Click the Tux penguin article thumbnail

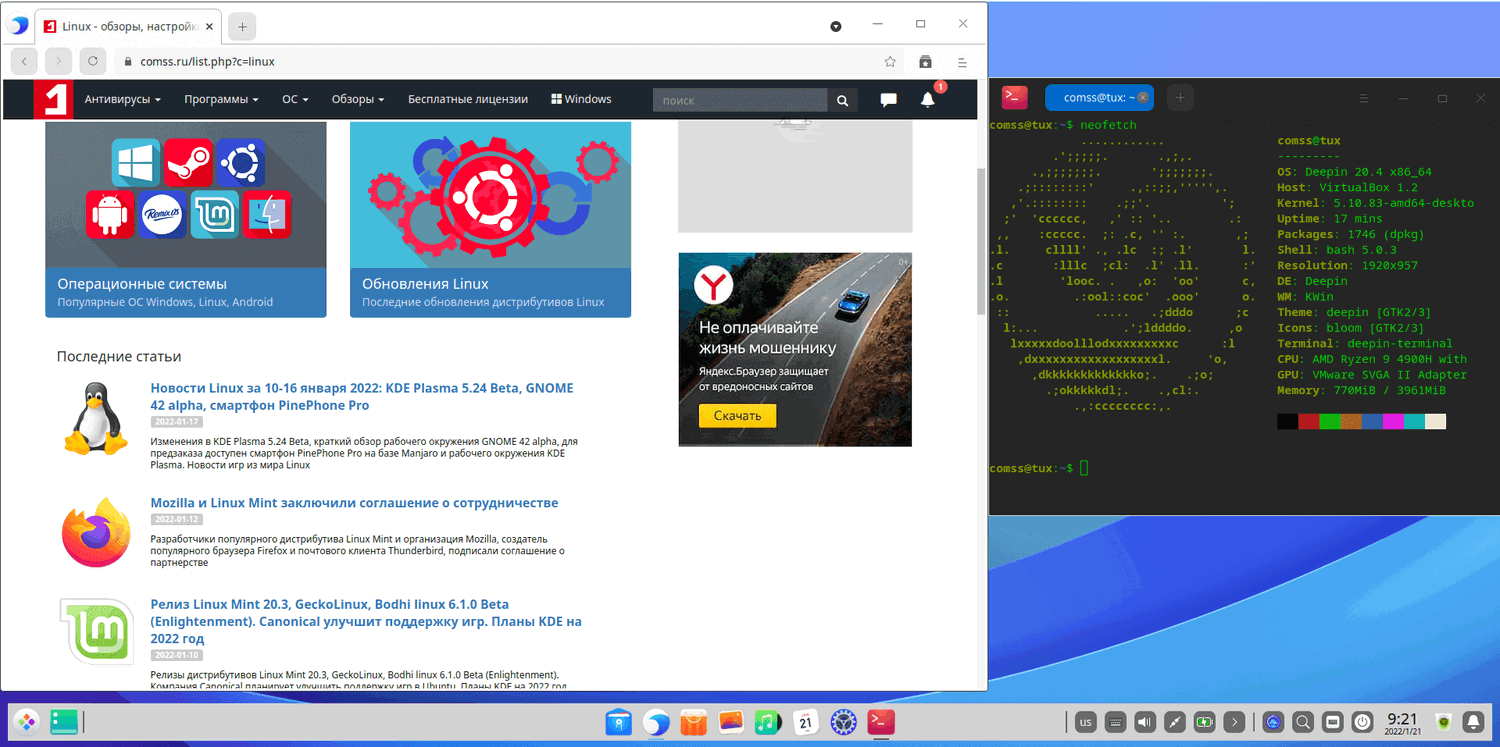(96, 419)
